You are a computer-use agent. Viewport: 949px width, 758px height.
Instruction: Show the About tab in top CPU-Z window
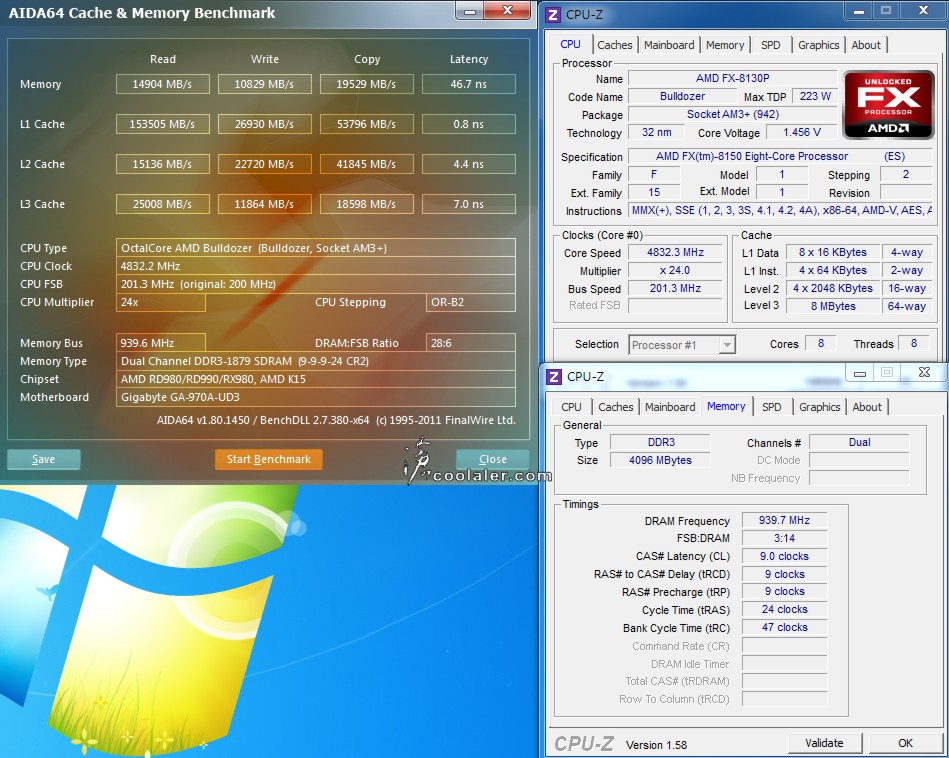[x=866, y=45]
